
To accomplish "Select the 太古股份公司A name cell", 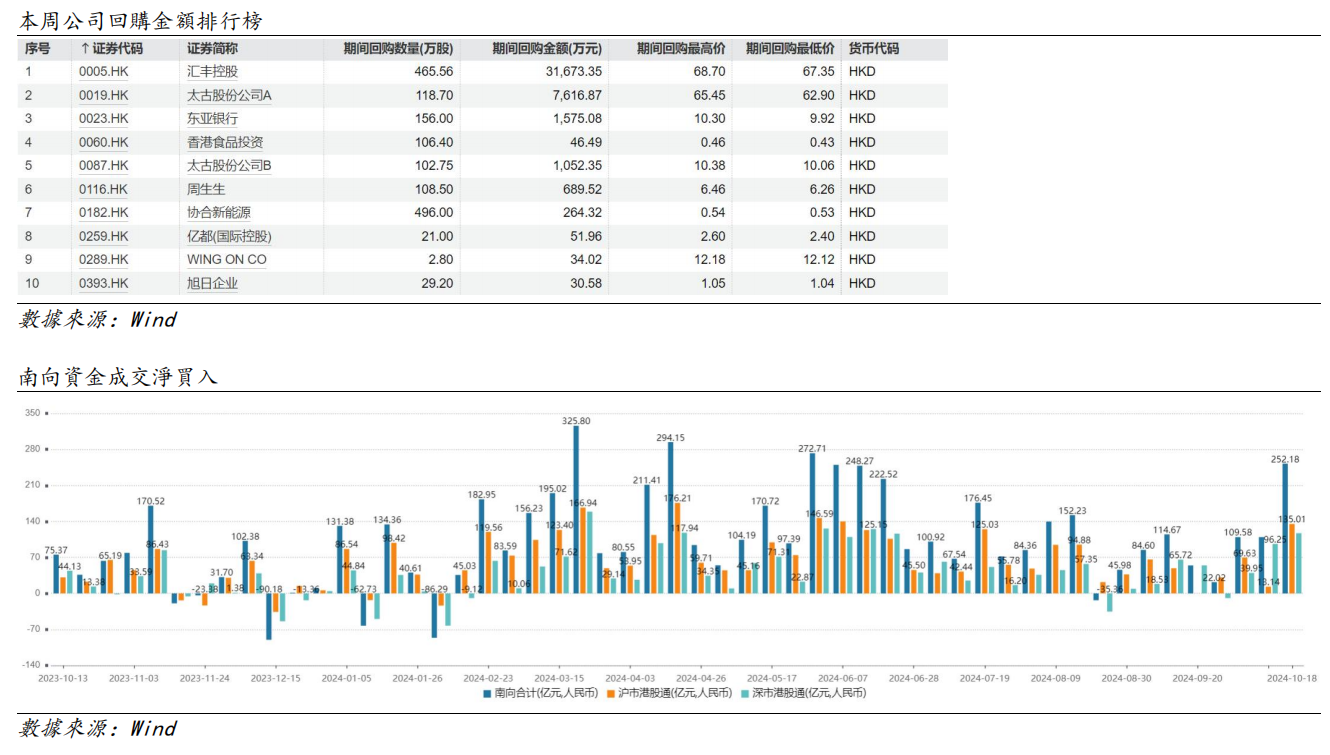I will 229,95.
